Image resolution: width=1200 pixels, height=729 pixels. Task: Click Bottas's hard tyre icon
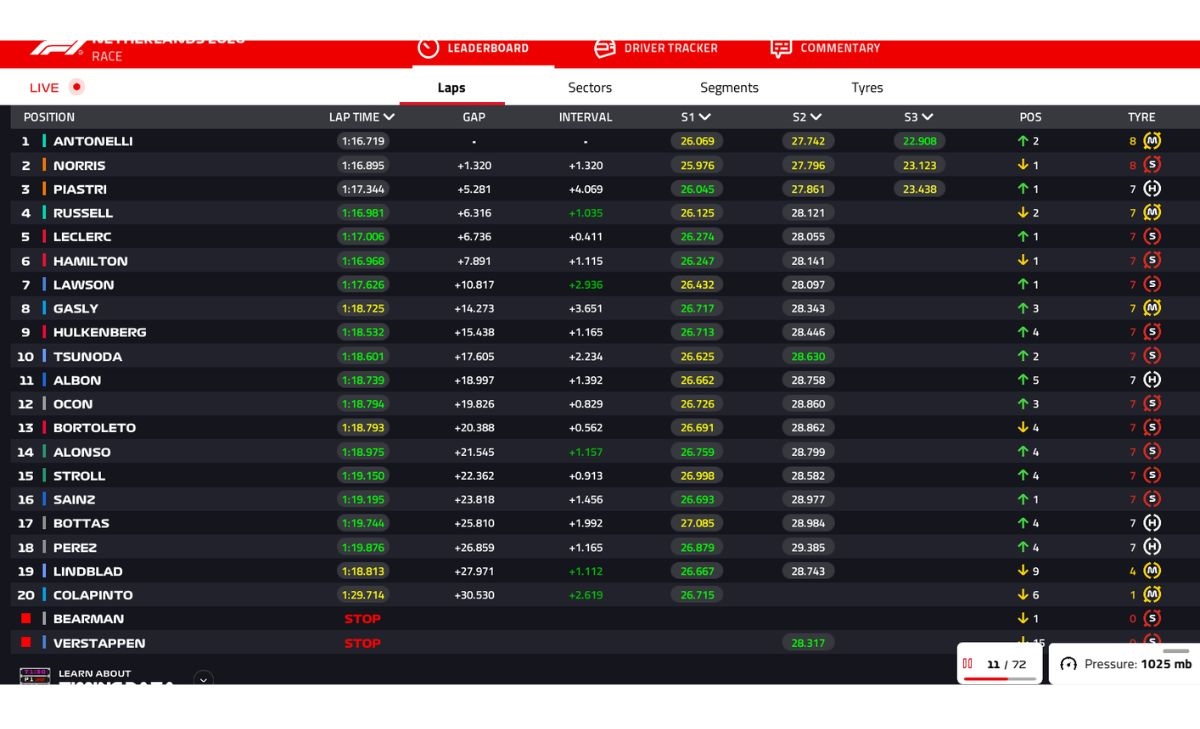point(1152,523)
